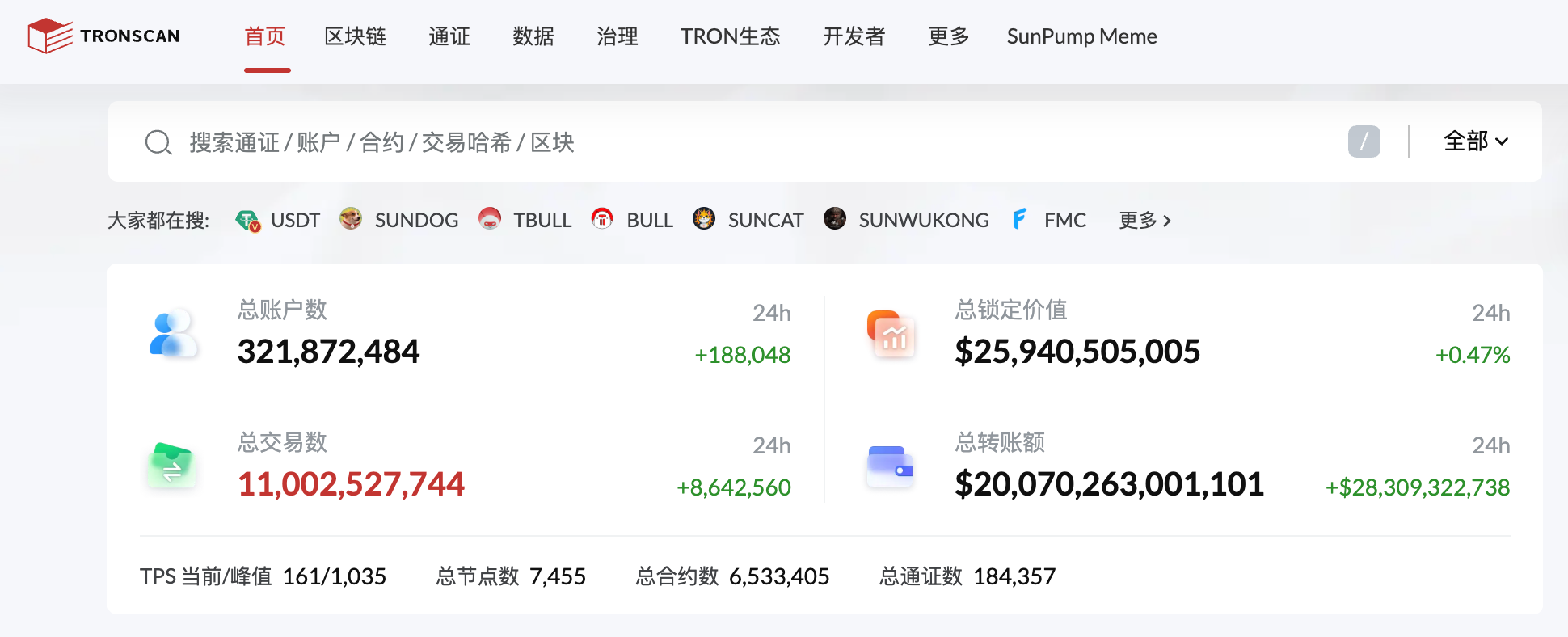This screenshot has height=637, width=1568.
Task: Expand 更多 trending searches
Action: [1144, 220]
